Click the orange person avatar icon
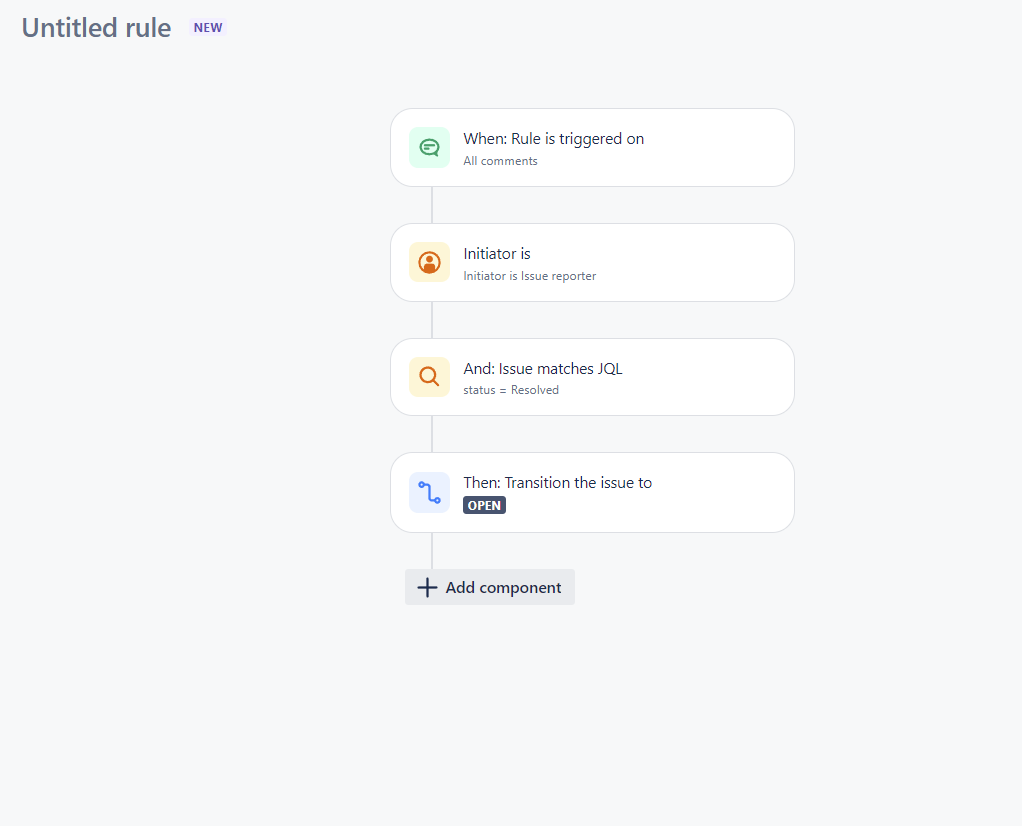 pos(429,262)
